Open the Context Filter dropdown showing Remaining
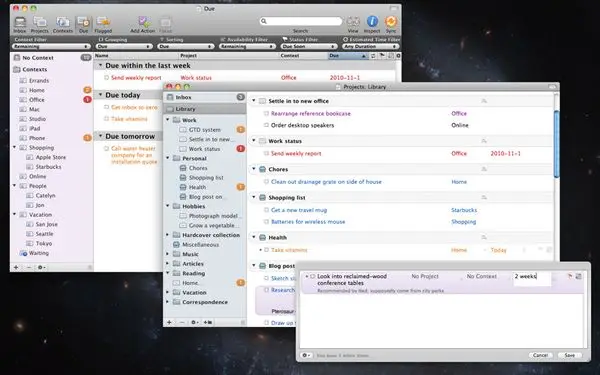Screen dimensions: 600x375 [x=51, y=46]
